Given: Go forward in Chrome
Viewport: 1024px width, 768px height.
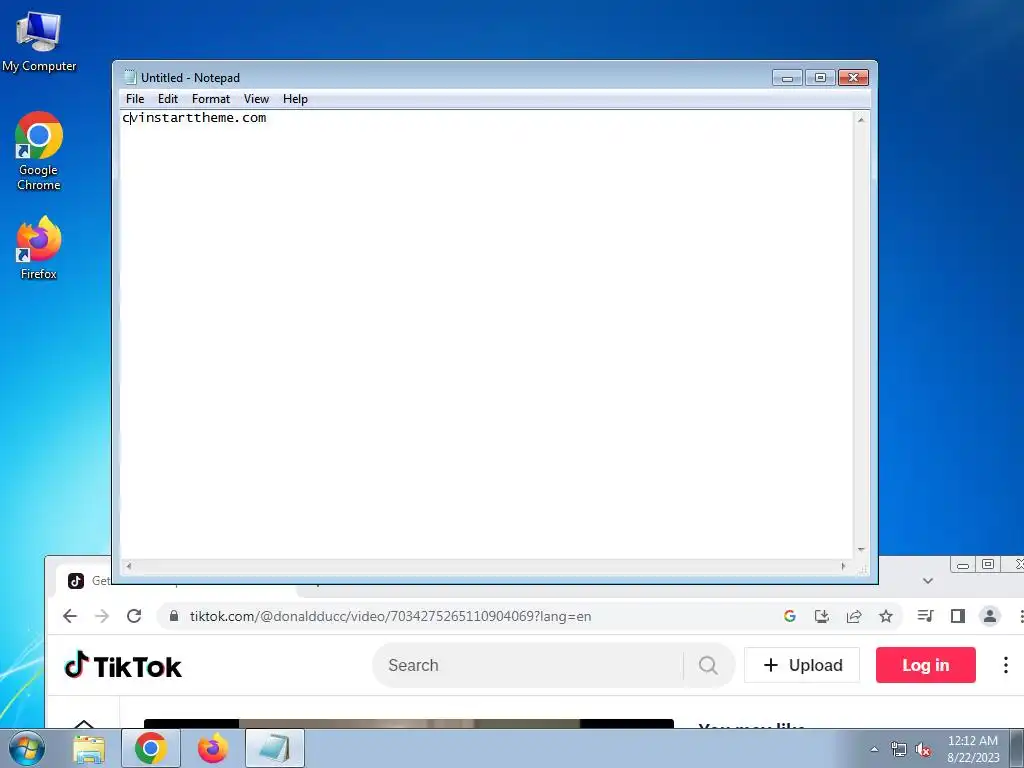Looking at the screenshot, I should pyautogui.click(x=102, y=616).
